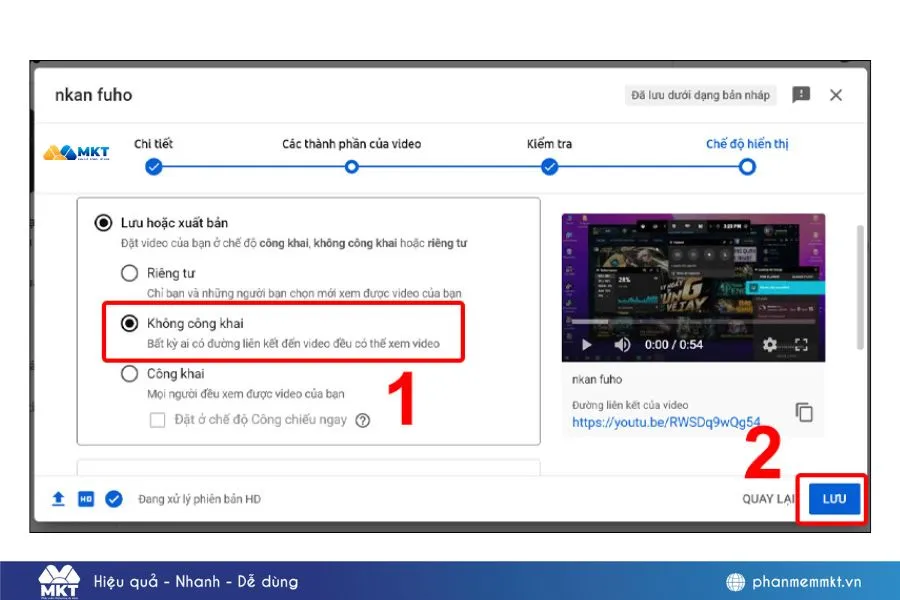This screenshot has width=900, height=600.
Task: Click the LƯU button
Action: click(833, 498)
